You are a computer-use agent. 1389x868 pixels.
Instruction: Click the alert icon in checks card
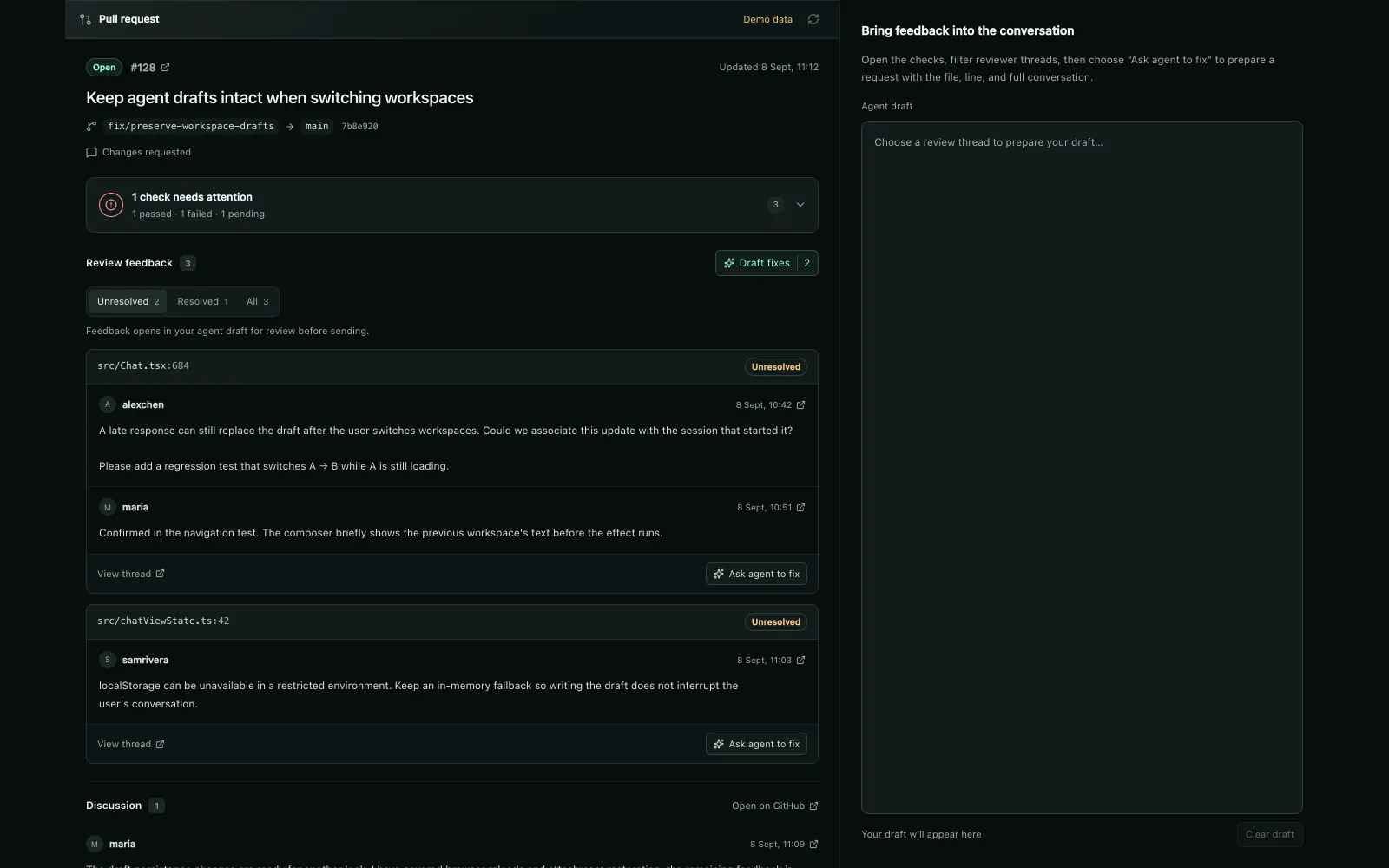tap(111, 205)
